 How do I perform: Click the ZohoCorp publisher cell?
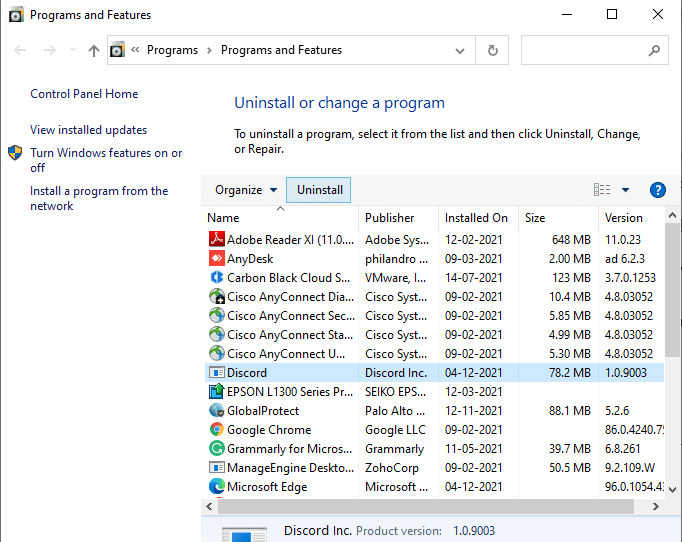(x=392, y=468)
